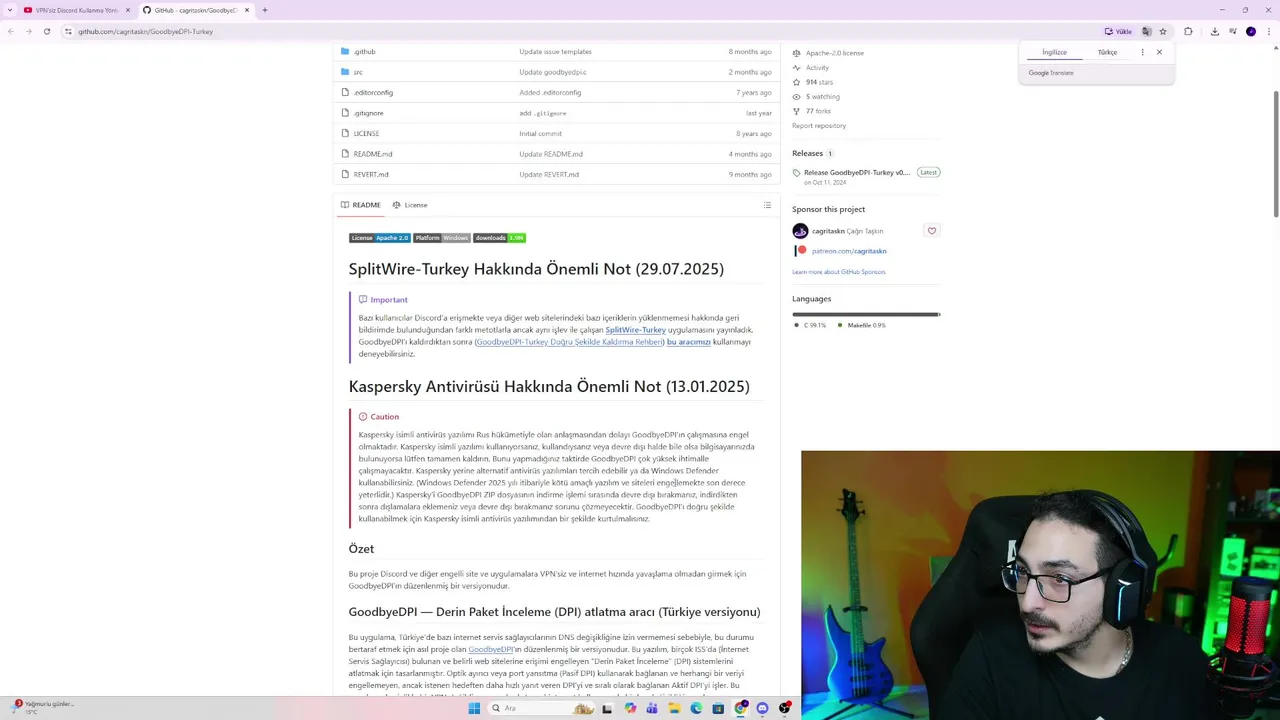This screenshot has width=1280, height=720.
Task: Open the SplitWire-Turkey link
Action: (635, 330)
